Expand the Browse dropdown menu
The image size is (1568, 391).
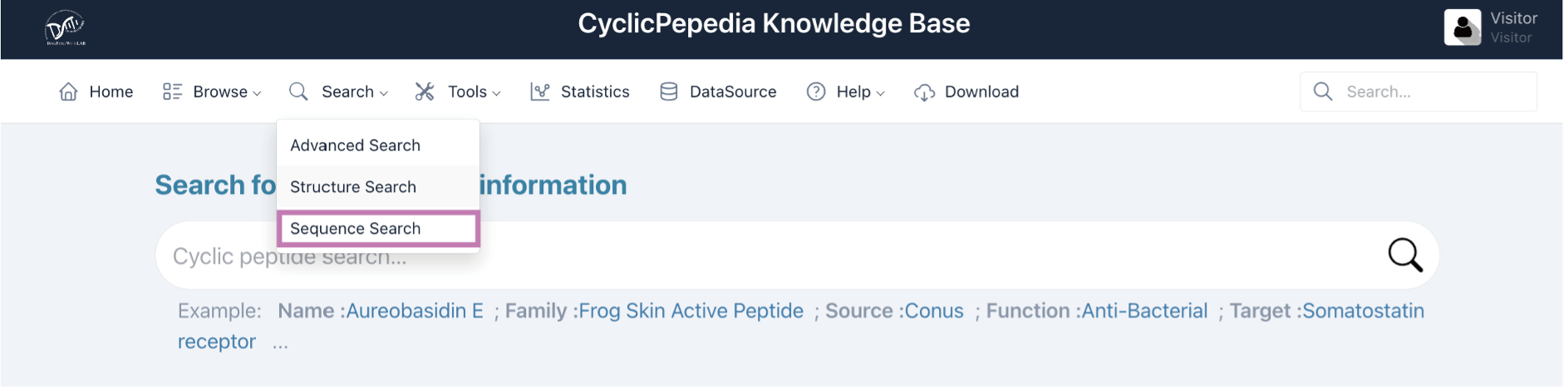point(212,92)
